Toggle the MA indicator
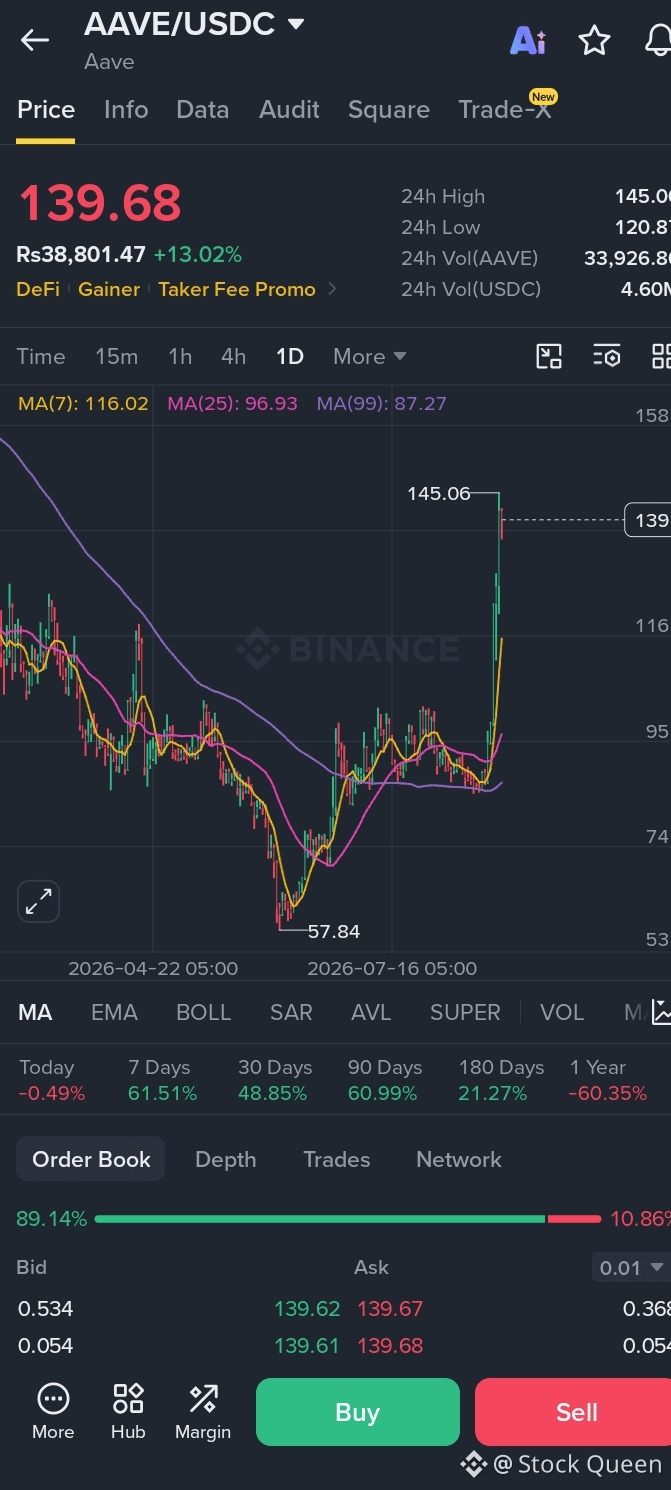This screenshot has height=1490, width=671. (35, 1012)
